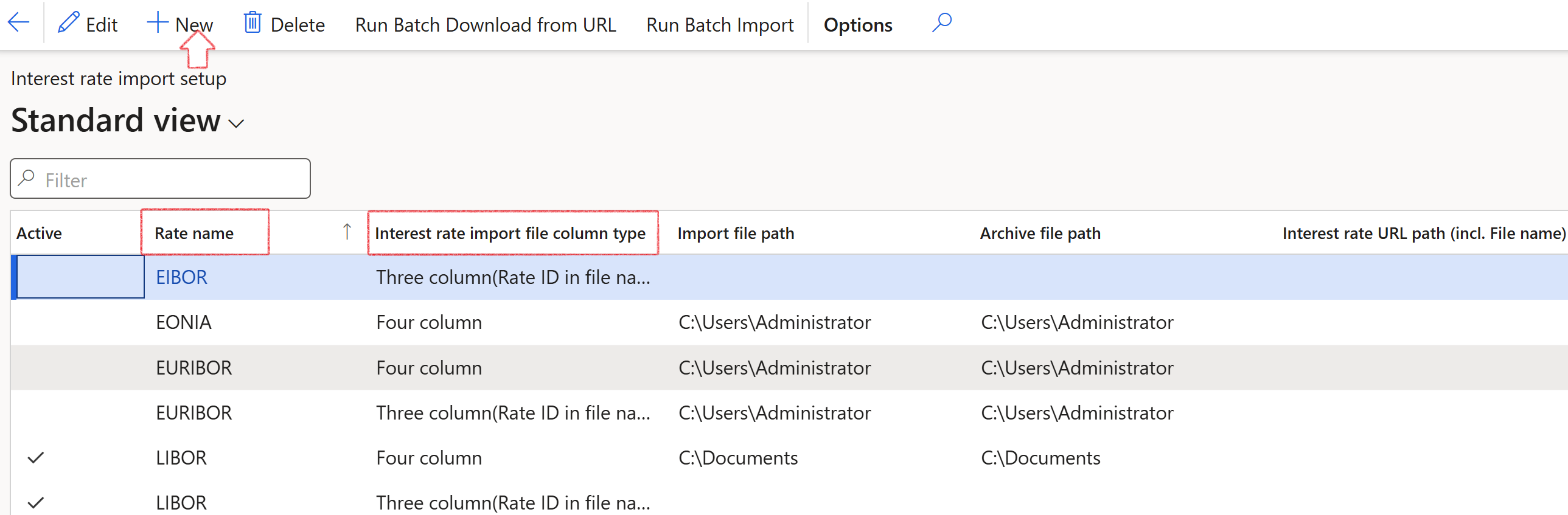This screenshot has height=515, width=1568.
Task: Click Interest rate URL path column header
Action: pyautogui.click(x=1423, y=233)
